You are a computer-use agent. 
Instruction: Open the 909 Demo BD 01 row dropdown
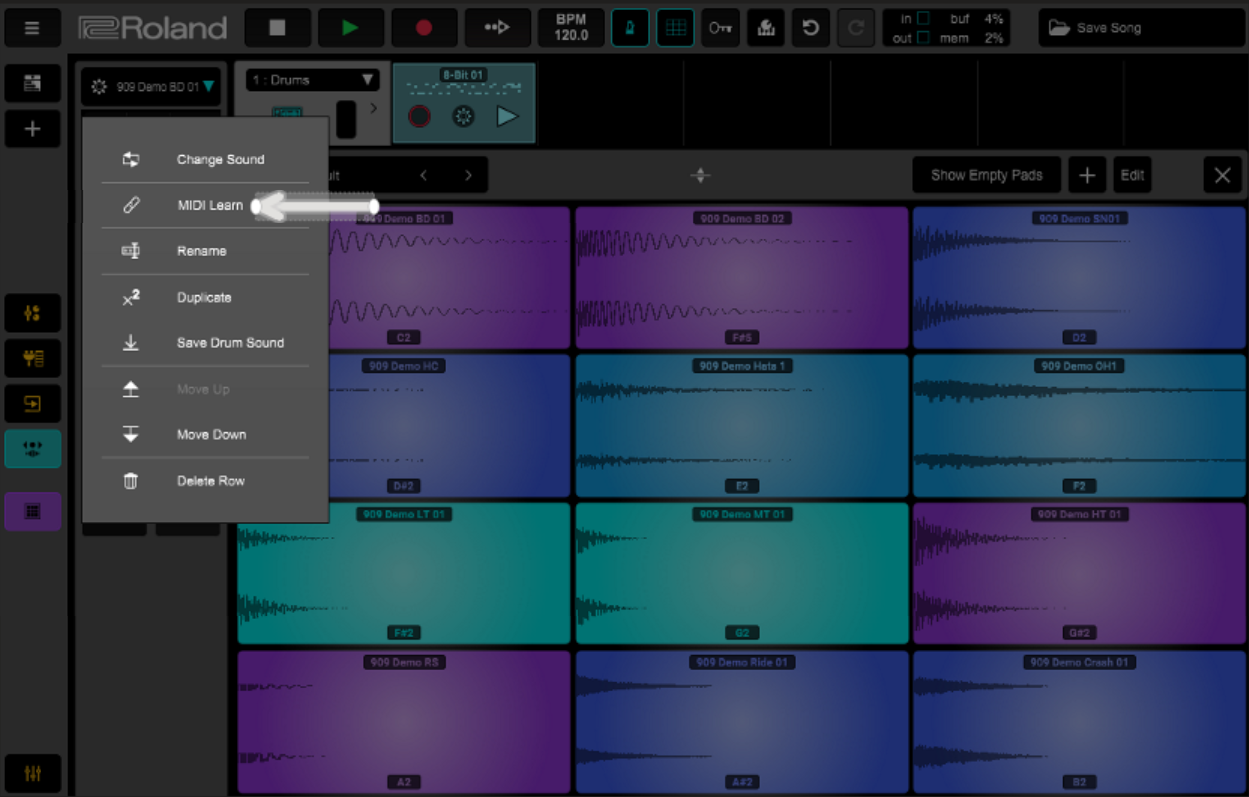click(209, 87)
